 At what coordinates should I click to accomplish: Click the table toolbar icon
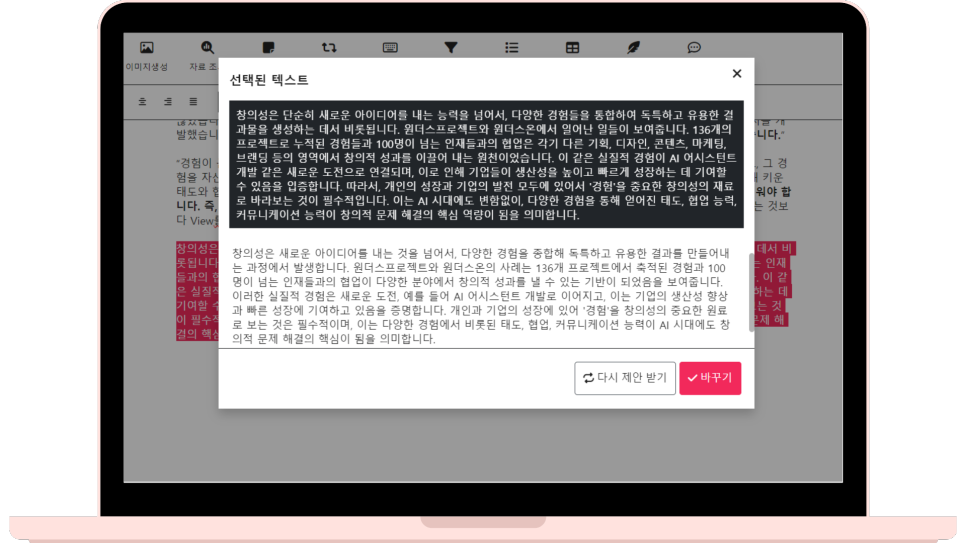point(572,47)
